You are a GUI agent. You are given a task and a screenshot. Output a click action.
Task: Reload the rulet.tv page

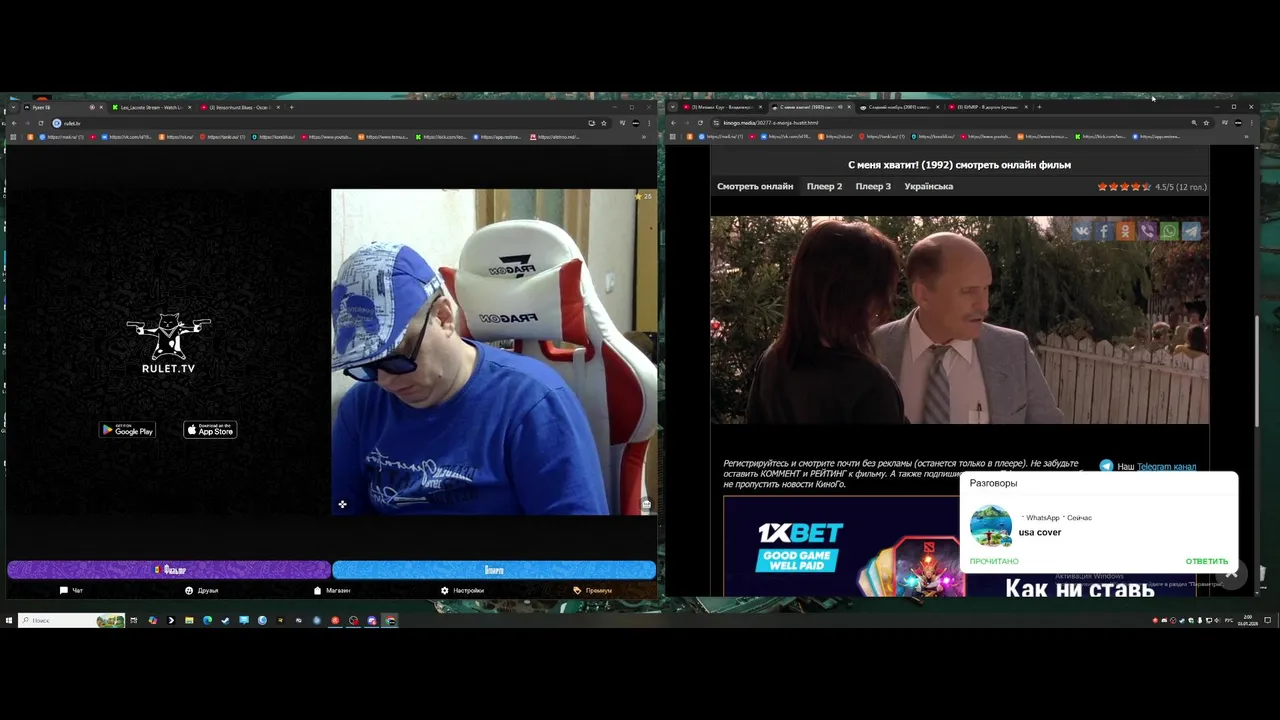pos(41,123)
